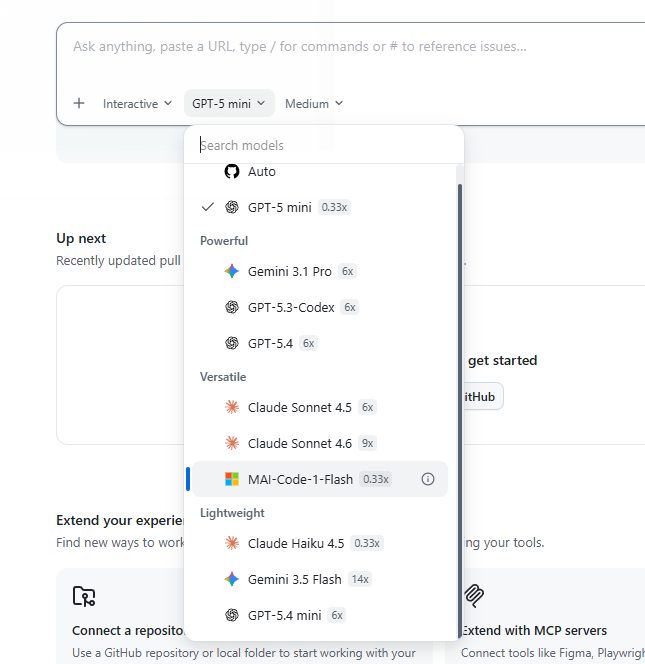The image size is (645, 664).
Task: Click the plus attach icon in prompt box
Action: click(x=79, y=103)
